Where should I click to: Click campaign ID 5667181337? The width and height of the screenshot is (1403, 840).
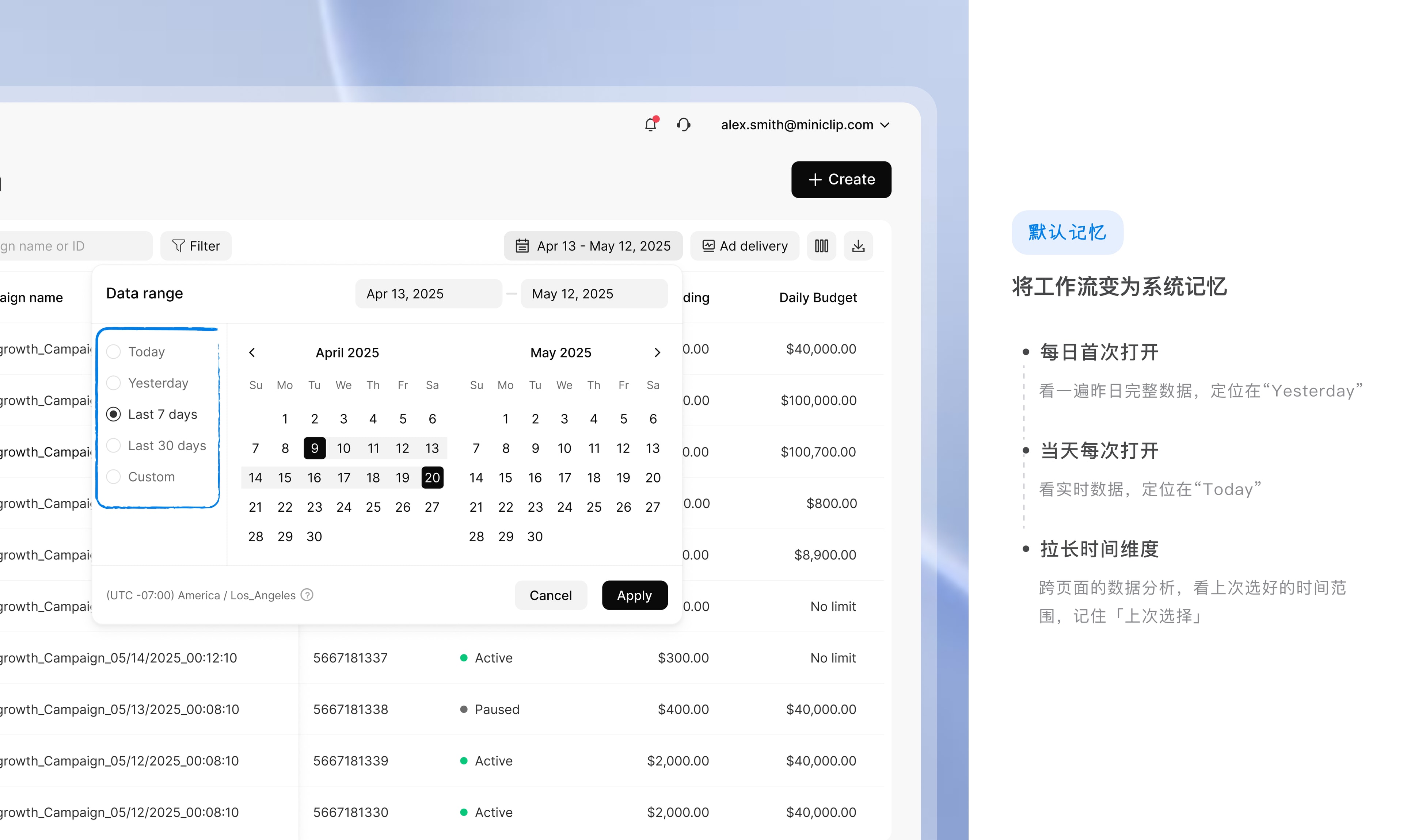(x=350, y=658)
